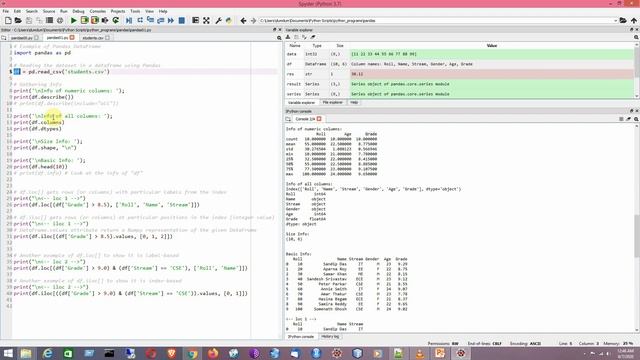Open the Projects menu
Image resolution: width=640 pixels, height=360 pixels.
(118, 11)
